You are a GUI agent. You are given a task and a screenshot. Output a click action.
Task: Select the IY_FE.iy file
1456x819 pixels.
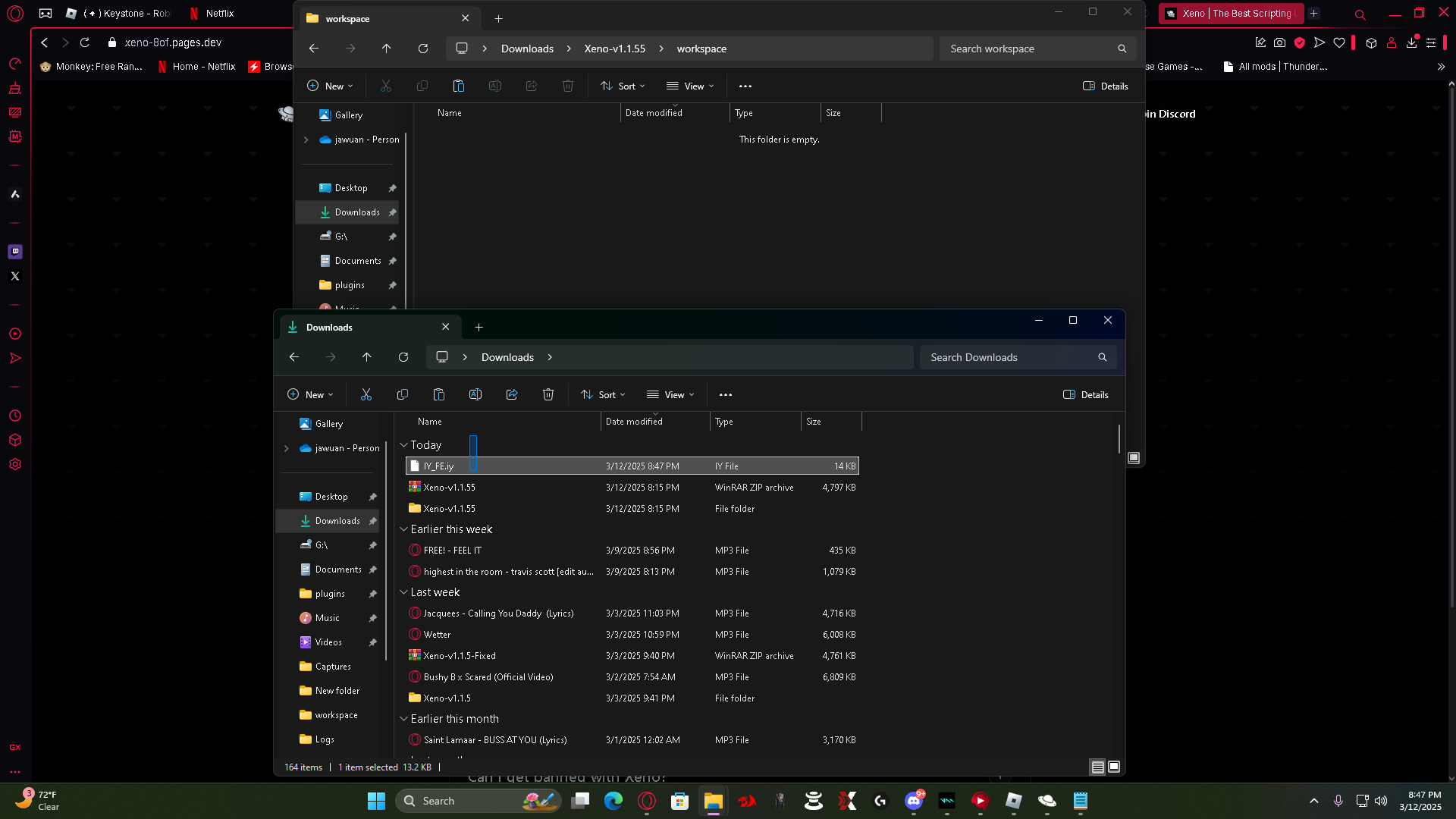632,466
